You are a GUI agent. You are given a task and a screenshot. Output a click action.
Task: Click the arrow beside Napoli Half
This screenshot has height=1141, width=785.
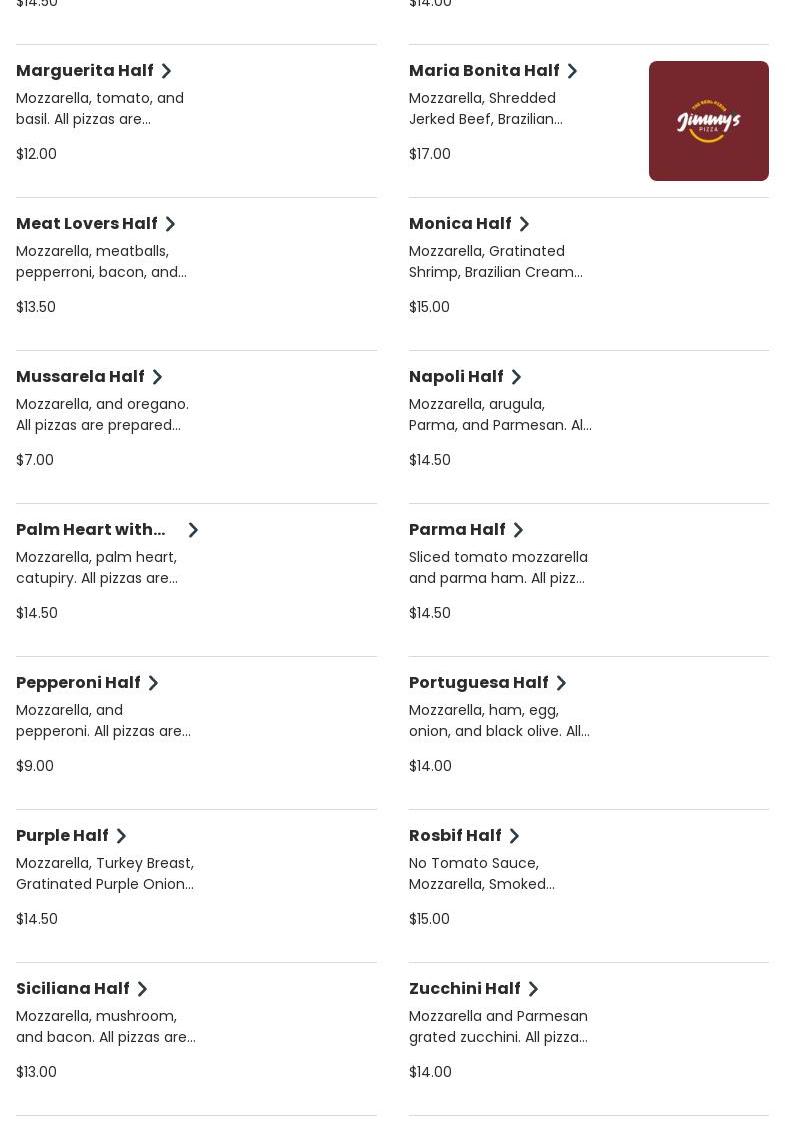tap(516, 377)
